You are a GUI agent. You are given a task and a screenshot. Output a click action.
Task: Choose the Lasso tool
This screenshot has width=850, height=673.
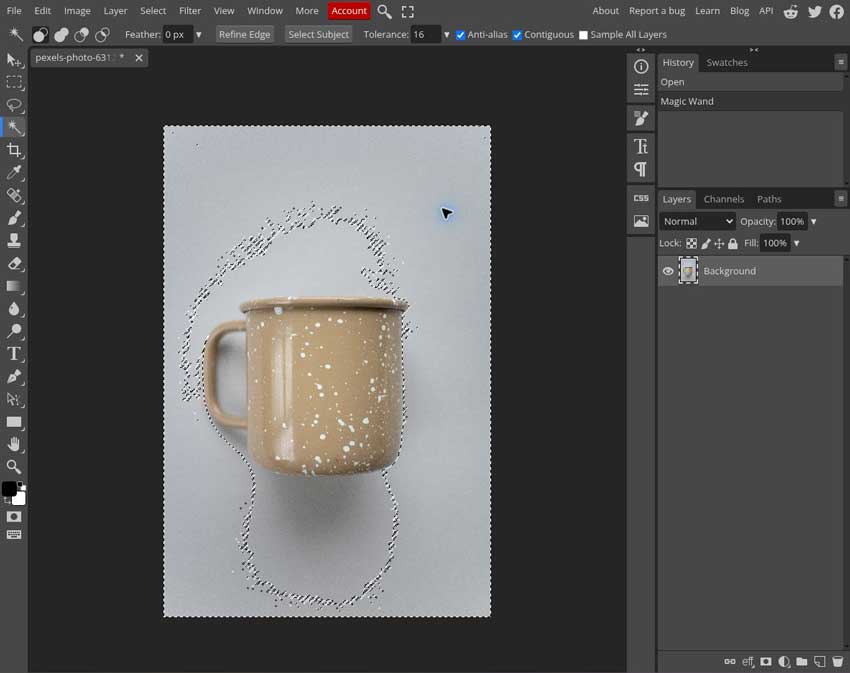[x=14, y=105]
